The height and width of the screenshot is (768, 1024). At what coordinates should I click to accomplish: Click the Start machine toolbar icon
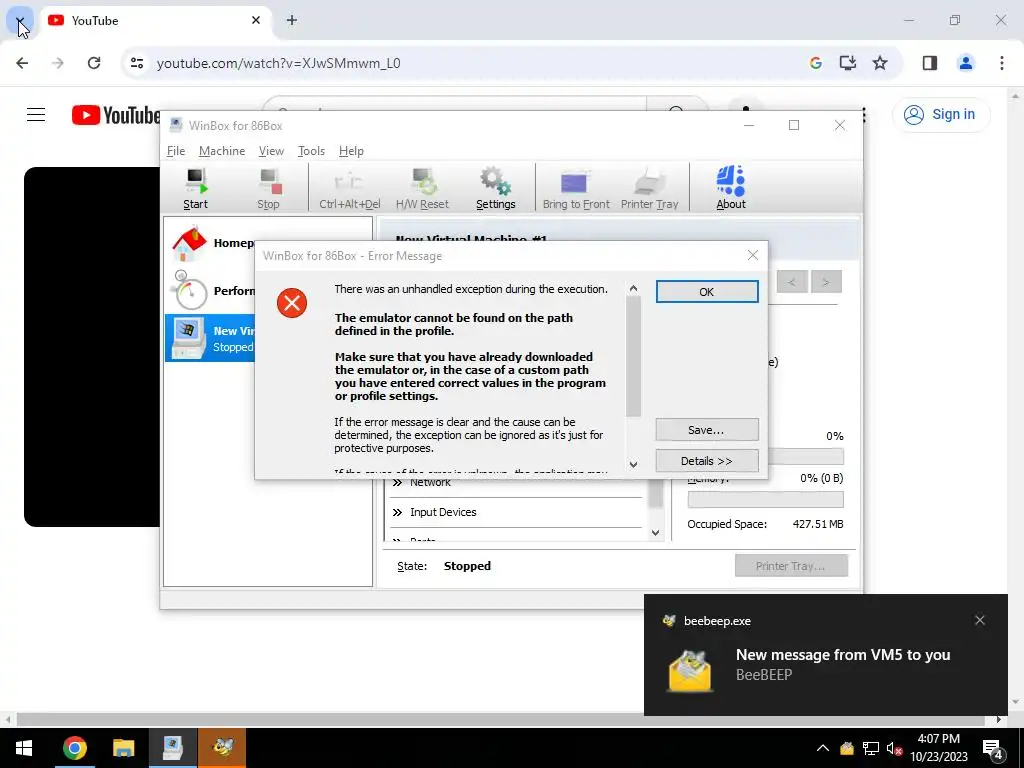coord(195,189)
